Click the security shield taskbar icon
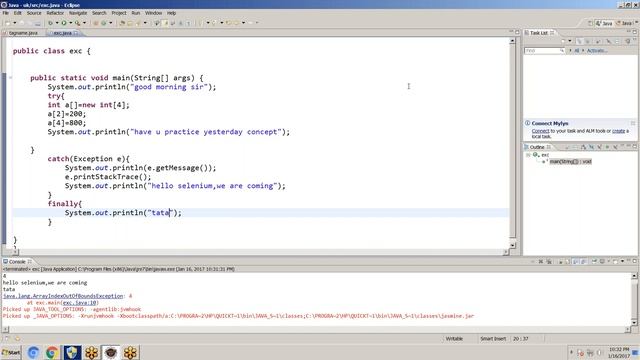 (72, 353)
